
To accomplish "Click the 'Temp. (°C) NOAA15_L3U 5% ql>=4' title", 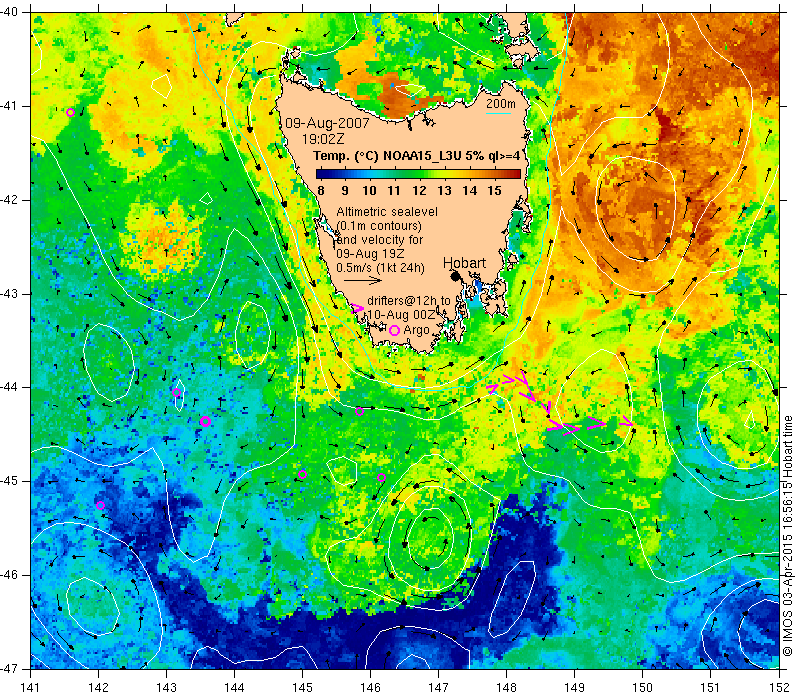I will (x=416, y=156).
